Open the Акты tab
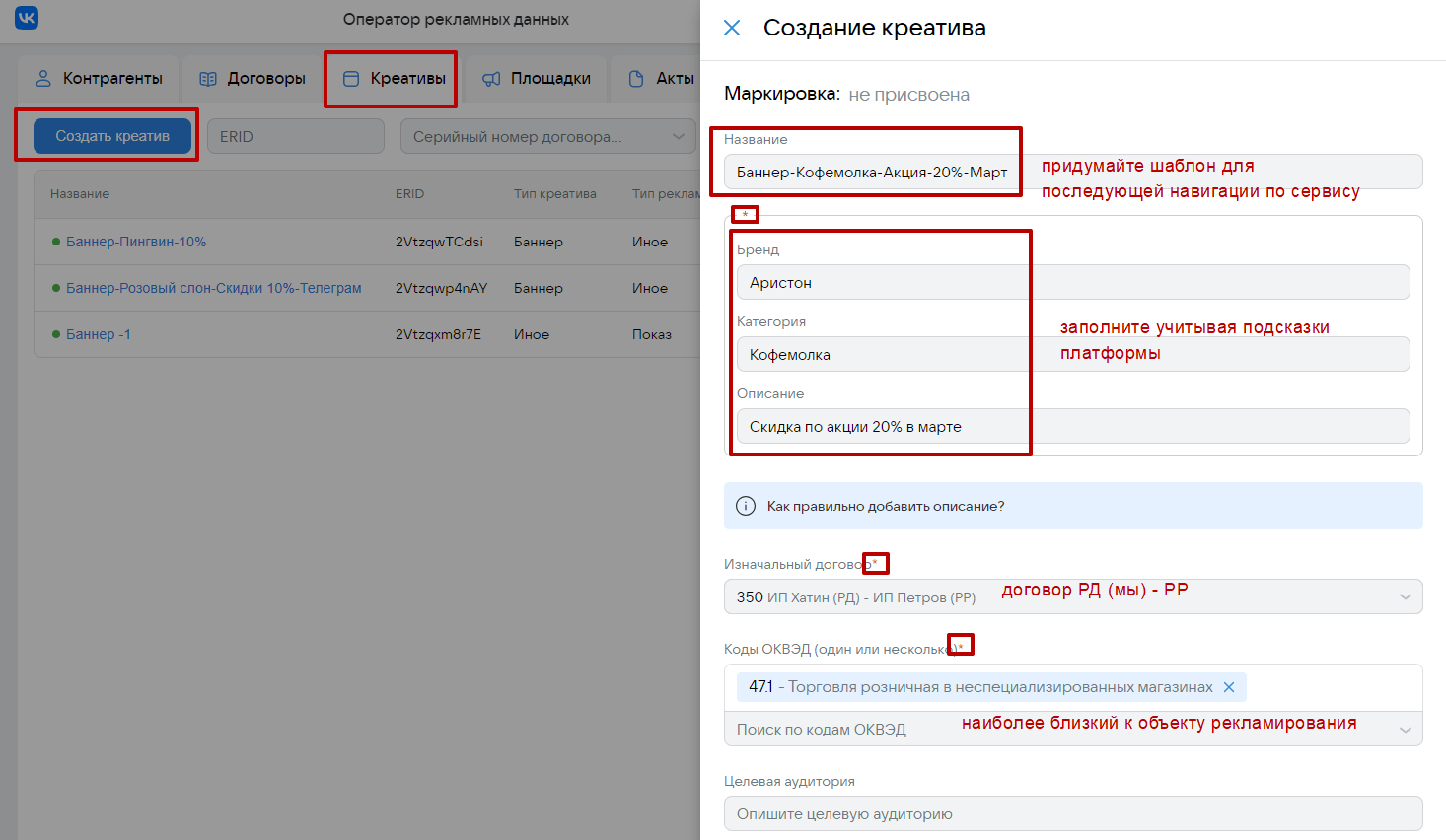Image resolution: width=1446 pixels, height=840 pixels. [662, 79]
